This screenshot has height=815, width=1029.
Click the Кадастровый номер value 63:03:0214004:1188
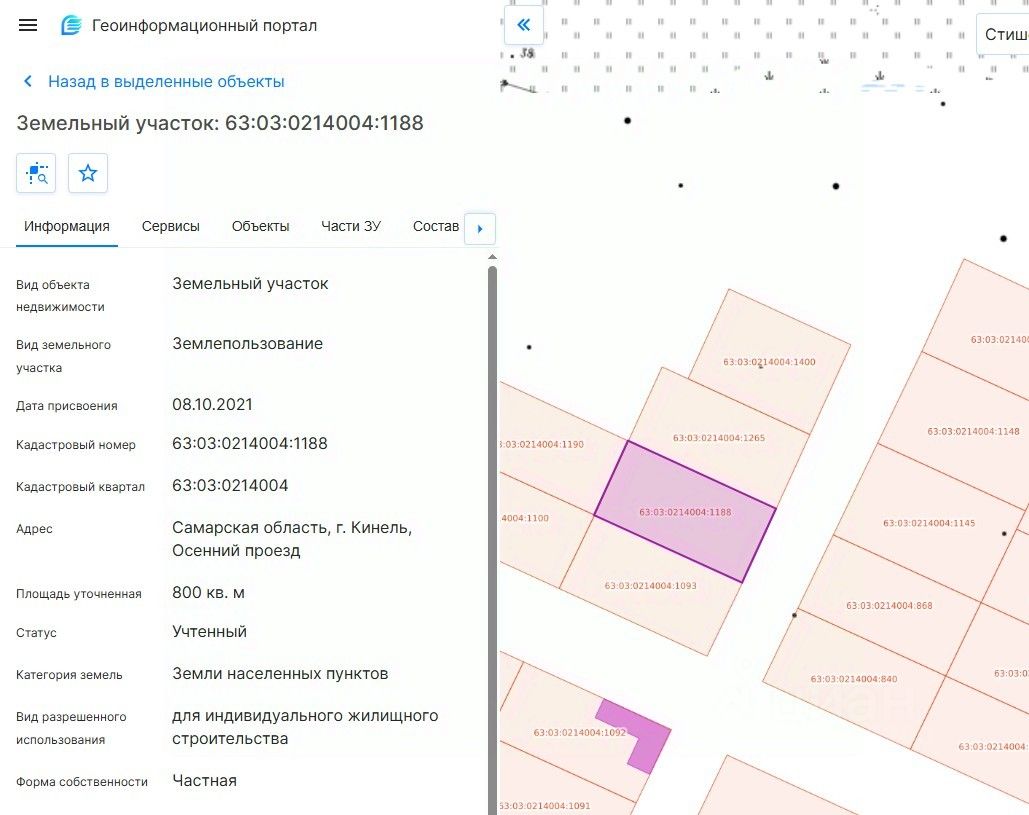click(x=249, y=444)
